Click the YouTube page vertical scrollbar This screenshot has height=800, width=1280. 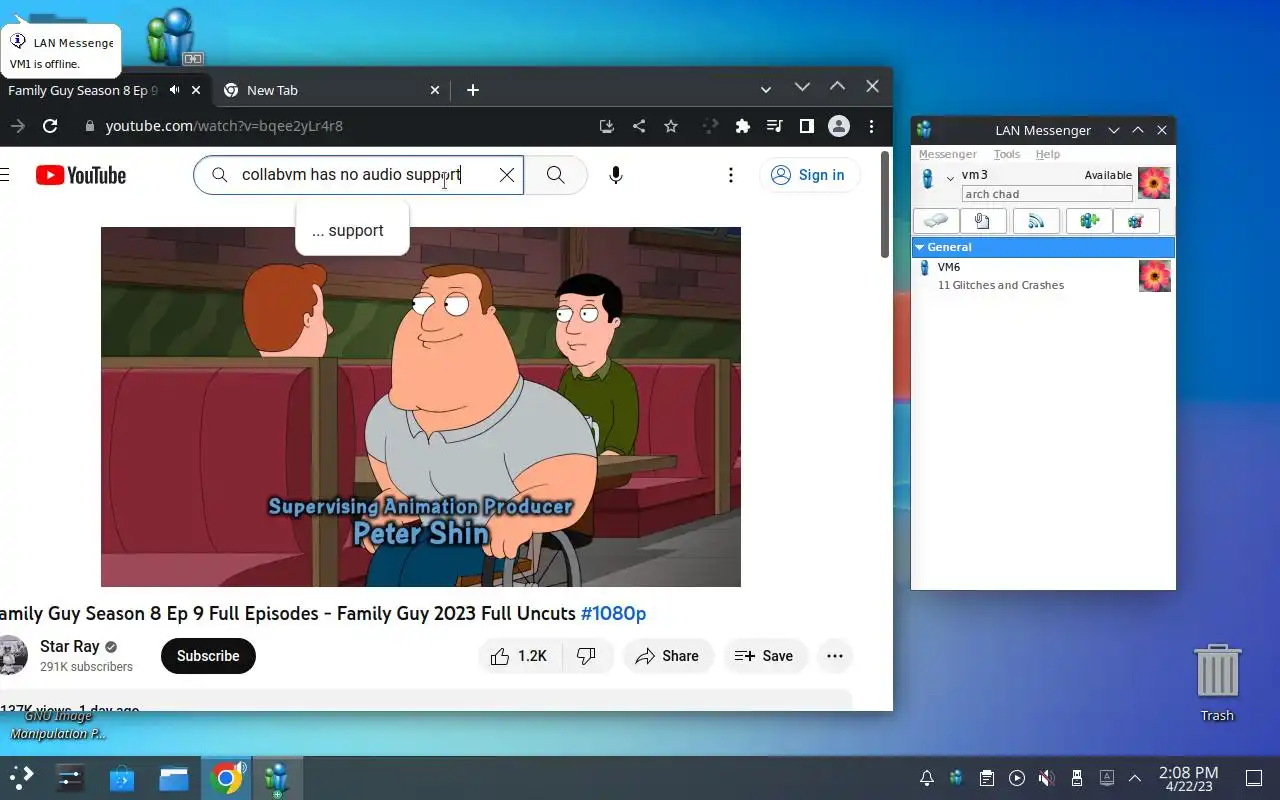(x=885, y=205)
